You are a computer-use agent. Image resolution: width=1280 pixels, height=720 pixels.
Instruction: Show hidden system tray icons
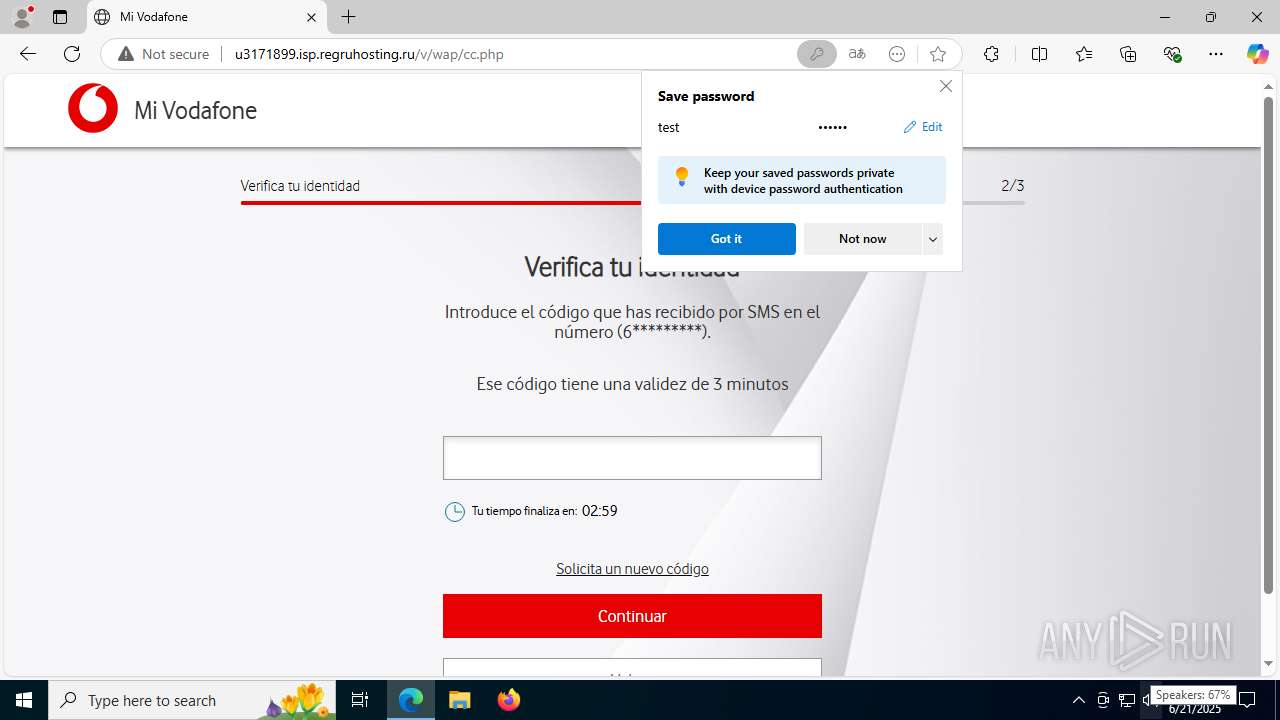(x=1078, y=700)
